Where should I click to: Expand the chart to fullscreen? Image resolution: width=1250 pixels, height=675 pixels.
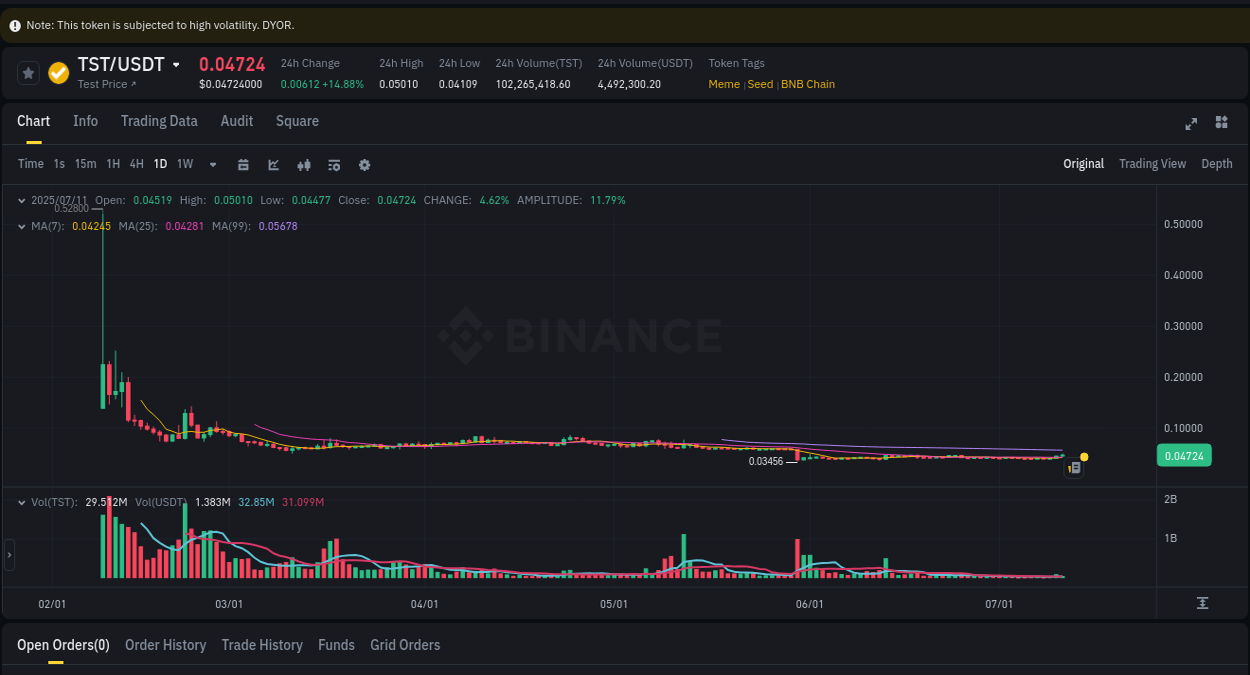tap(1190, 124)
